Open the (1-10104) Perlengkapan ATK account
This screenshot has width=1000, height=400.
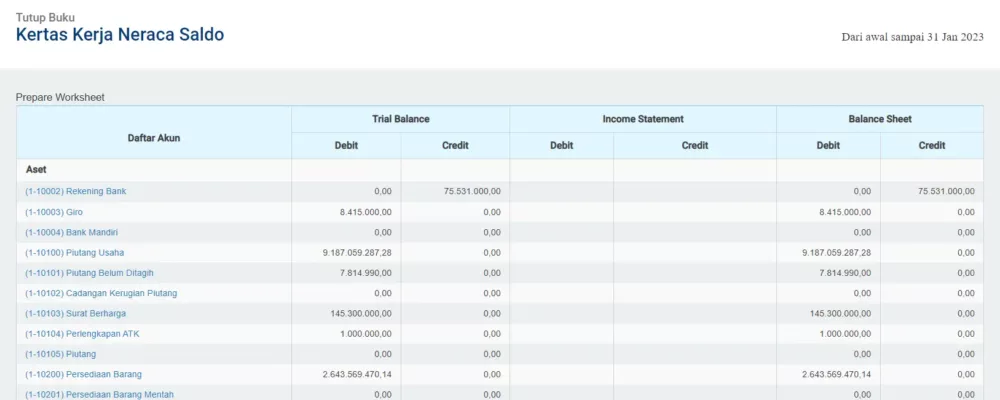[82, 334]
